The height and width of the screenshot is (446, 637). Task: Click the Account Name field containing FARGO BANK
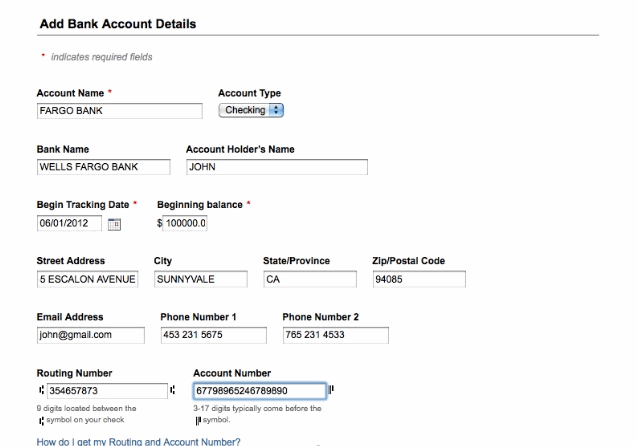[x=119, y=111]
